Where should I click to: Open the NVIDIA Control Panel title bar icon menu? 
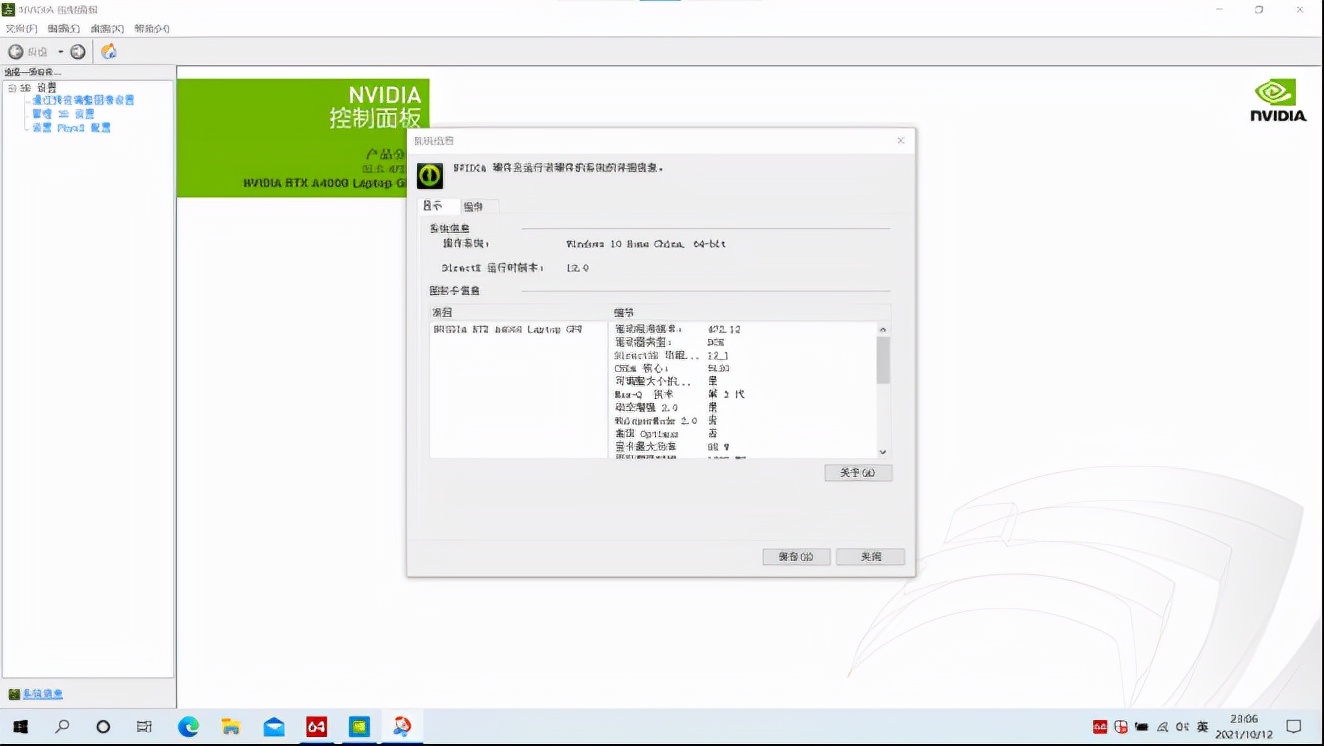pos(8,10)
